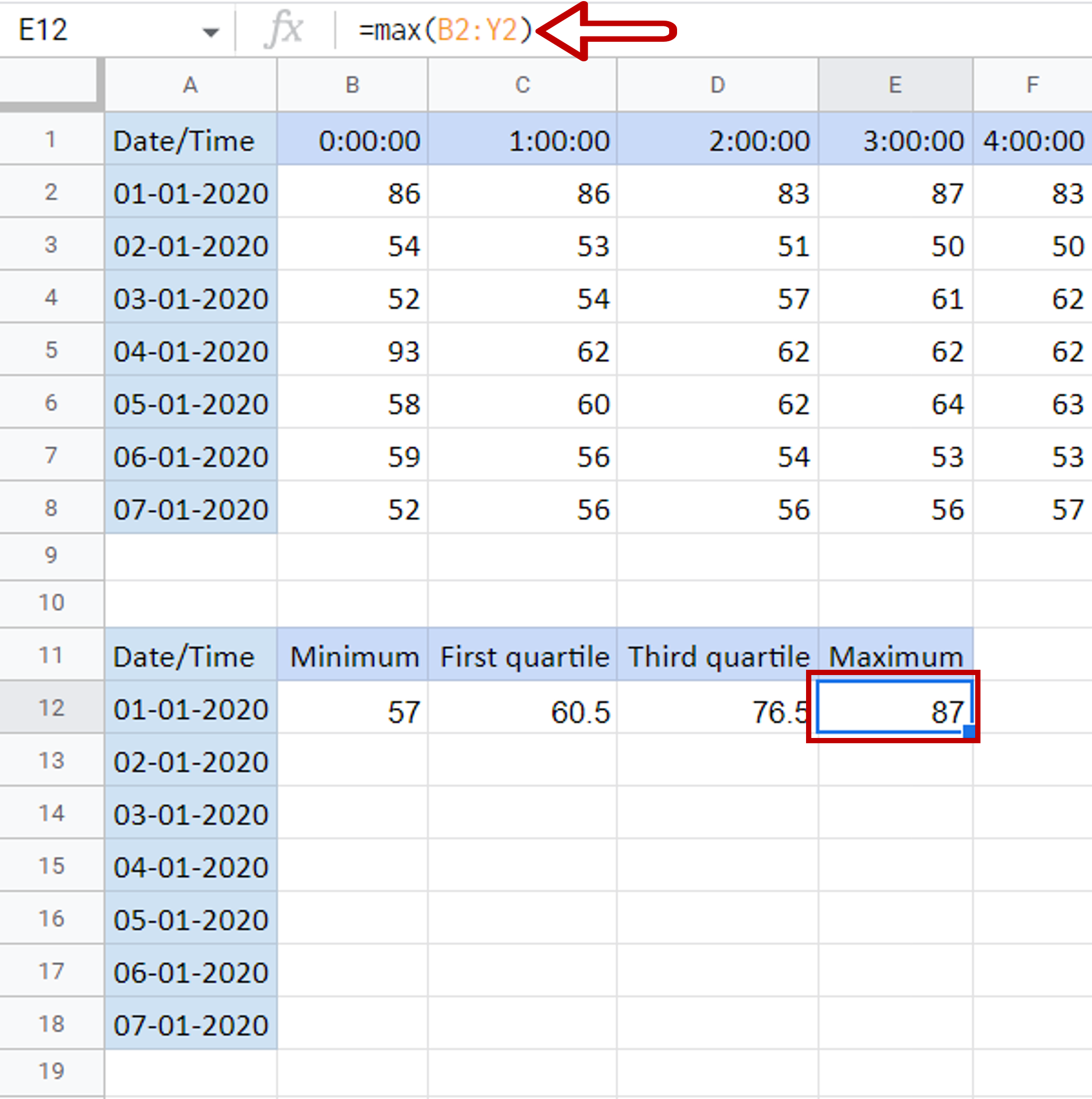Select row 12 header
This screenshot has height=1099, width=1092.
[x=52, y=707]
